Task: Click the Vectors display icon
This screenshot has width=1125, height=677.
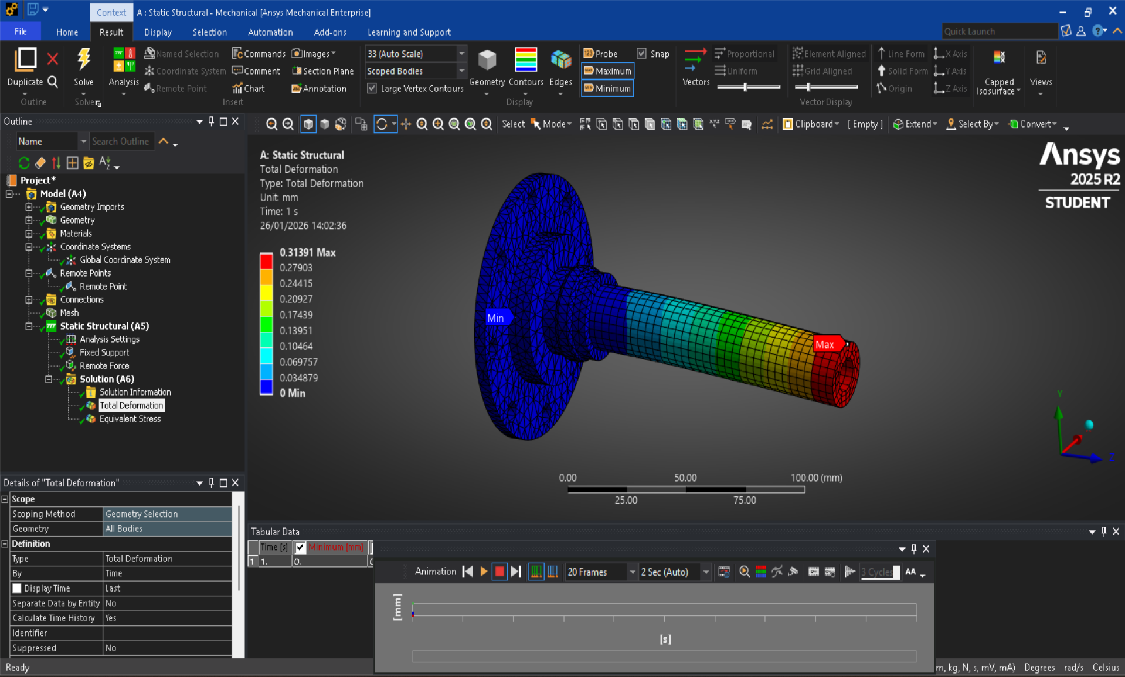Action: point(695,61)
